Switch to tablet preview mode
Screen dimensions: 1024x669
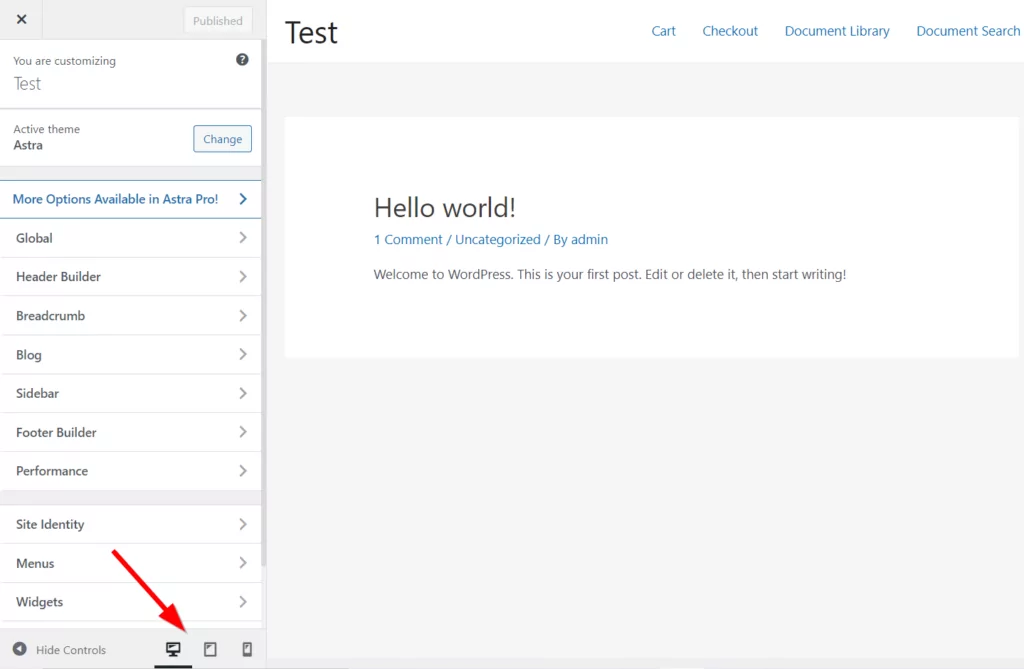(210, 650)
